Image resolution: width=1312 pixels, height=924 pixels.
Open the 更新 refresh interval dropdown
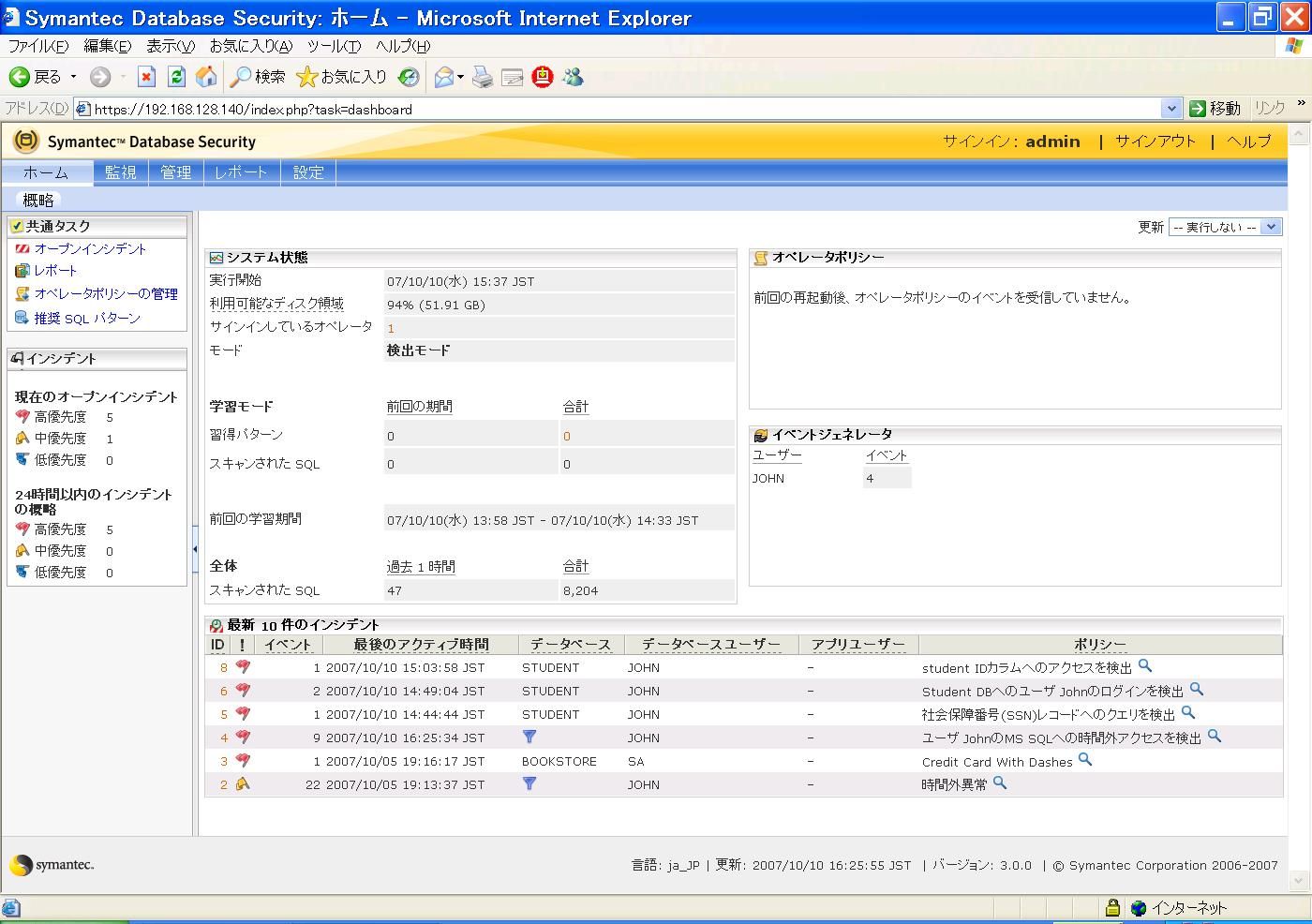1225,227
